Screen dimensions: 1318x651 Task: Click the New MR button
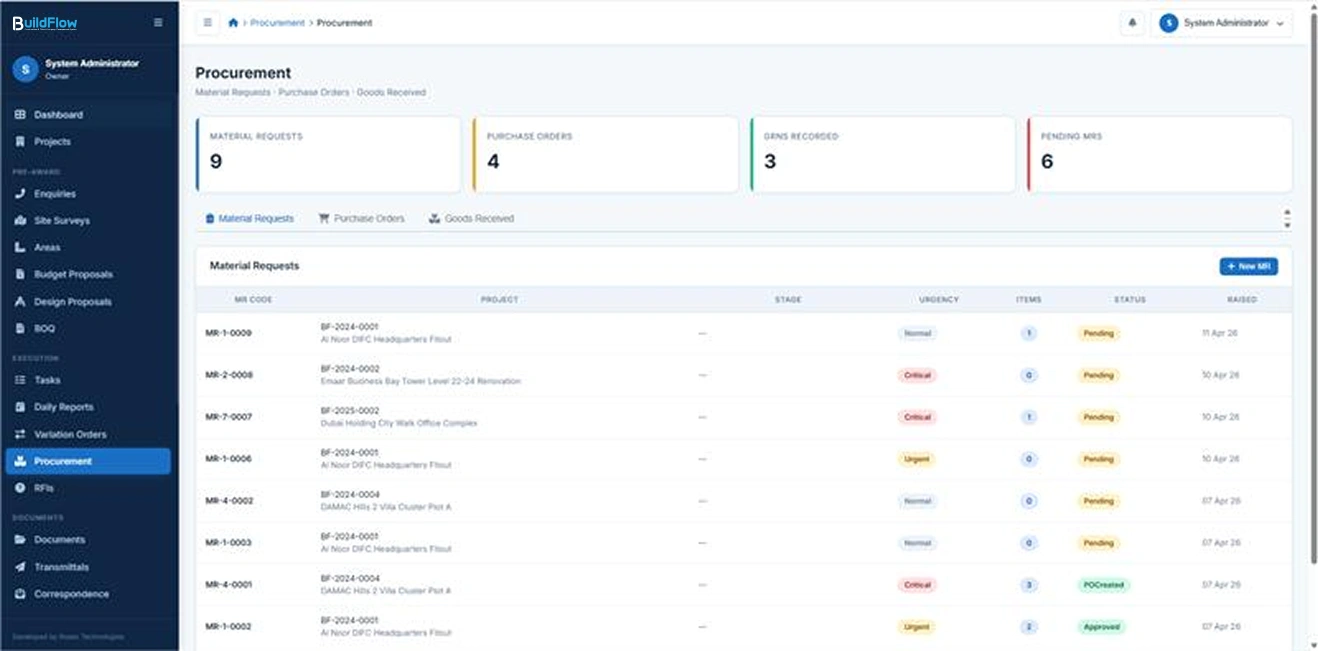point(1248,267)
